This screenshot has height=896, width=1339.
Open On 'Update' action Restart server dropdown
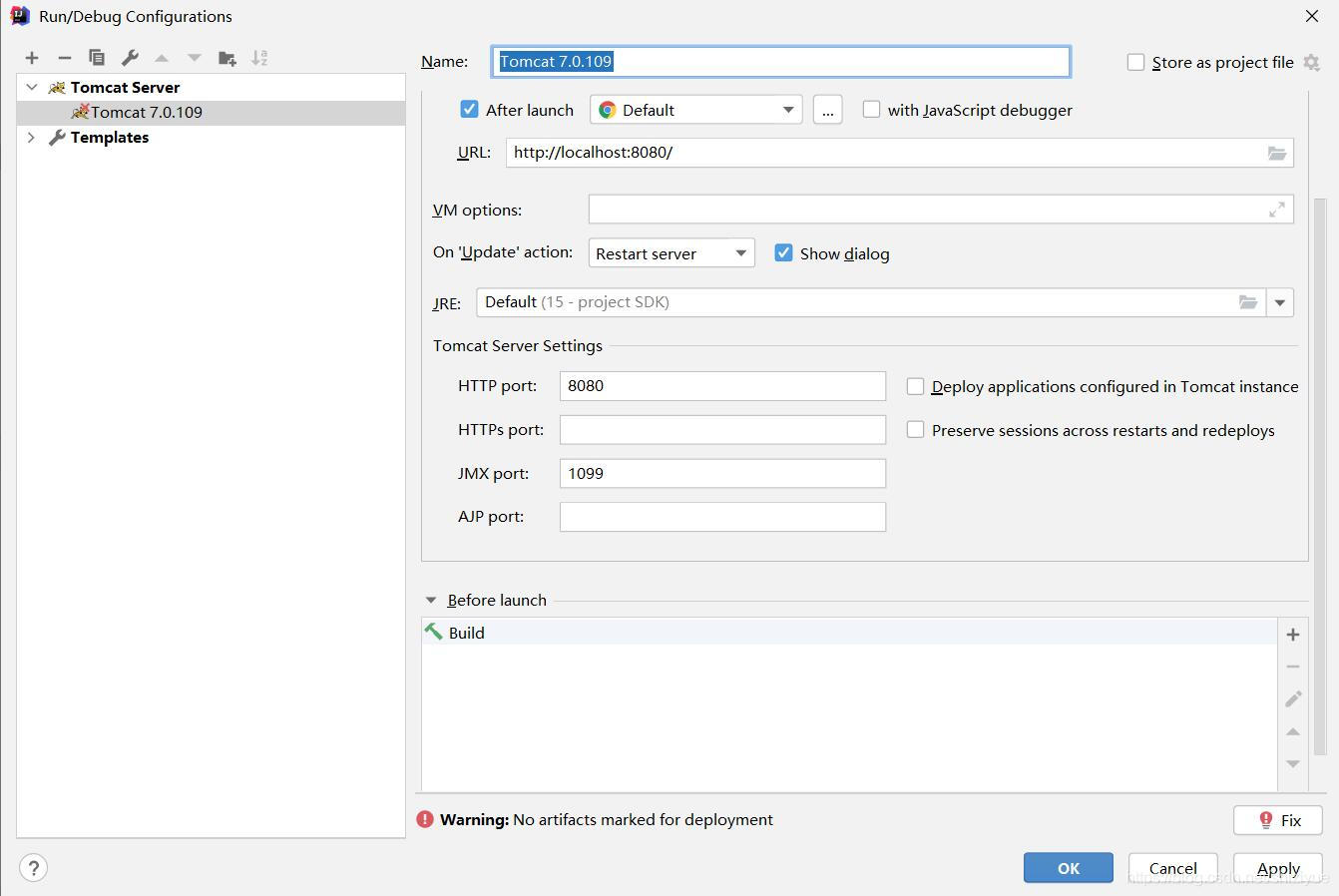pos(671,253)
